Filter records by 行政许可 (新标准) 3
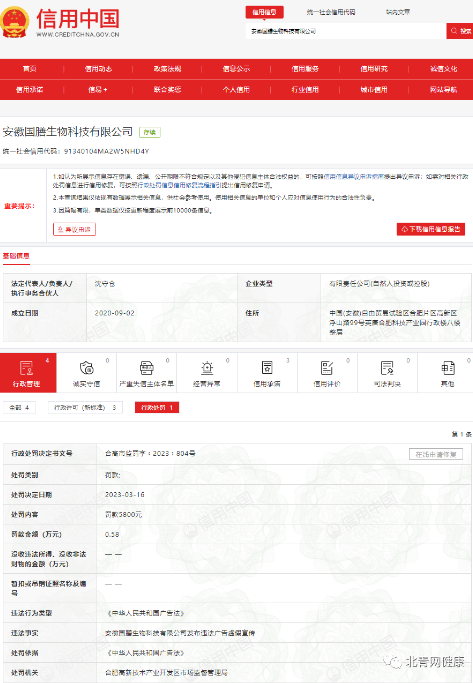Screen dimensions: 473x683 [x=85, y=408]
